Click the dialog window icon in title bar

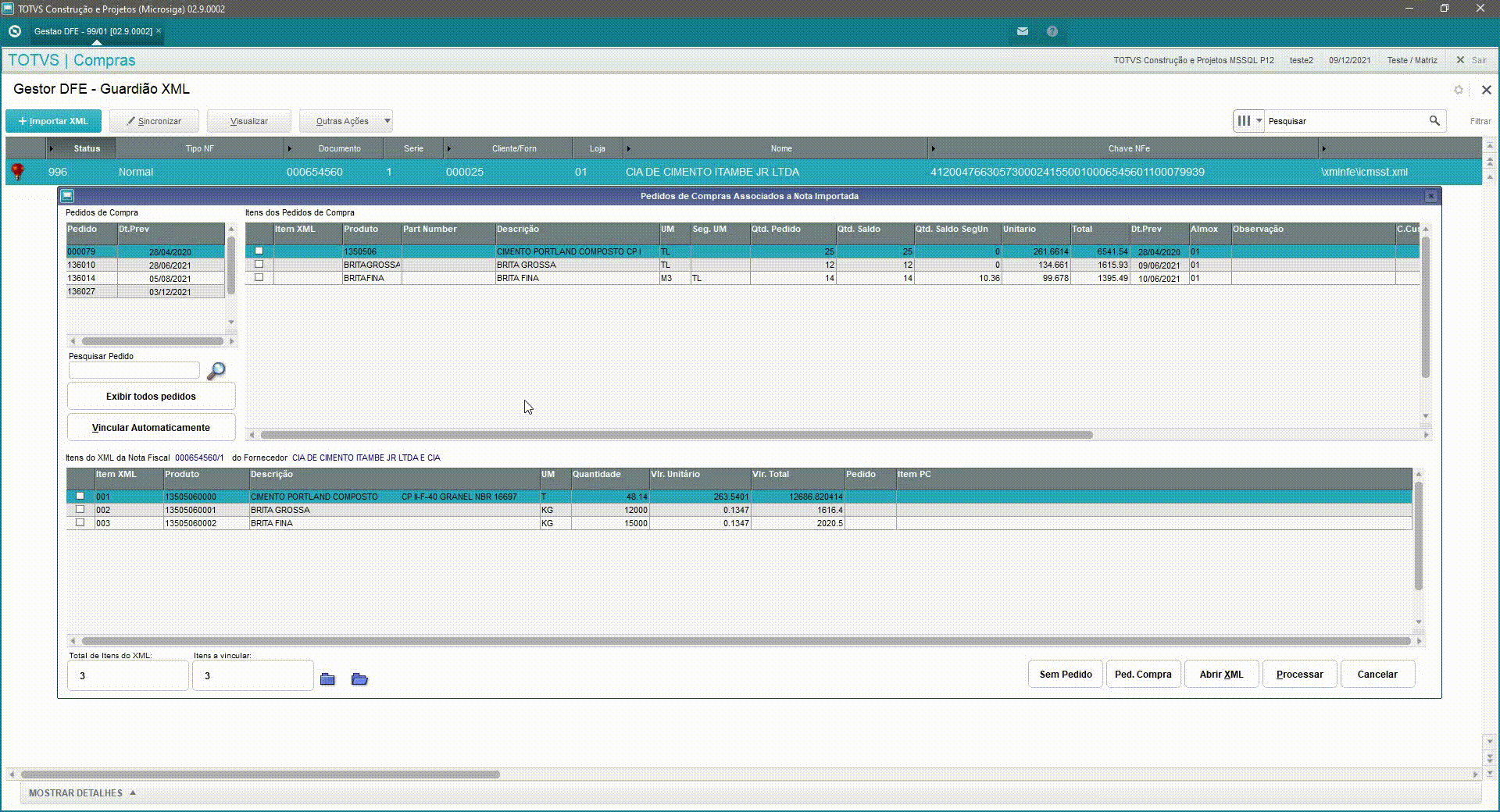tap(67, 196)
